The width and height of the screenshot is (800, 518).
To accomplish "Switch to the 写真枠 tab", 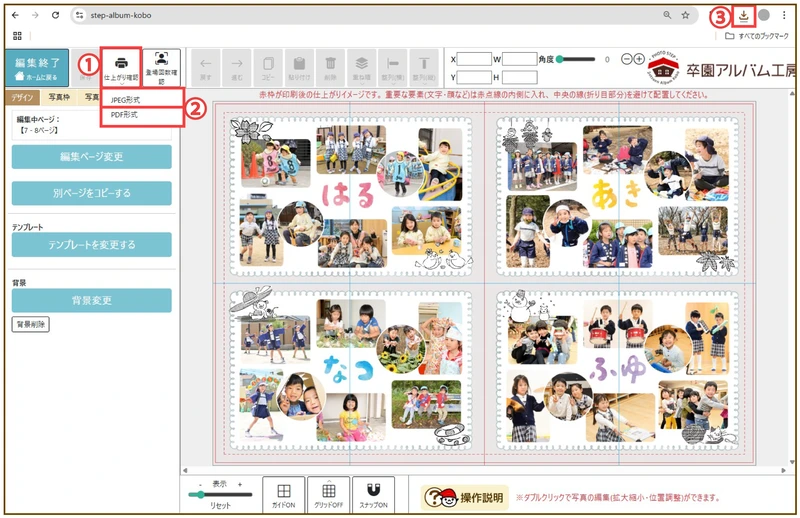I will tap(59, 97).
